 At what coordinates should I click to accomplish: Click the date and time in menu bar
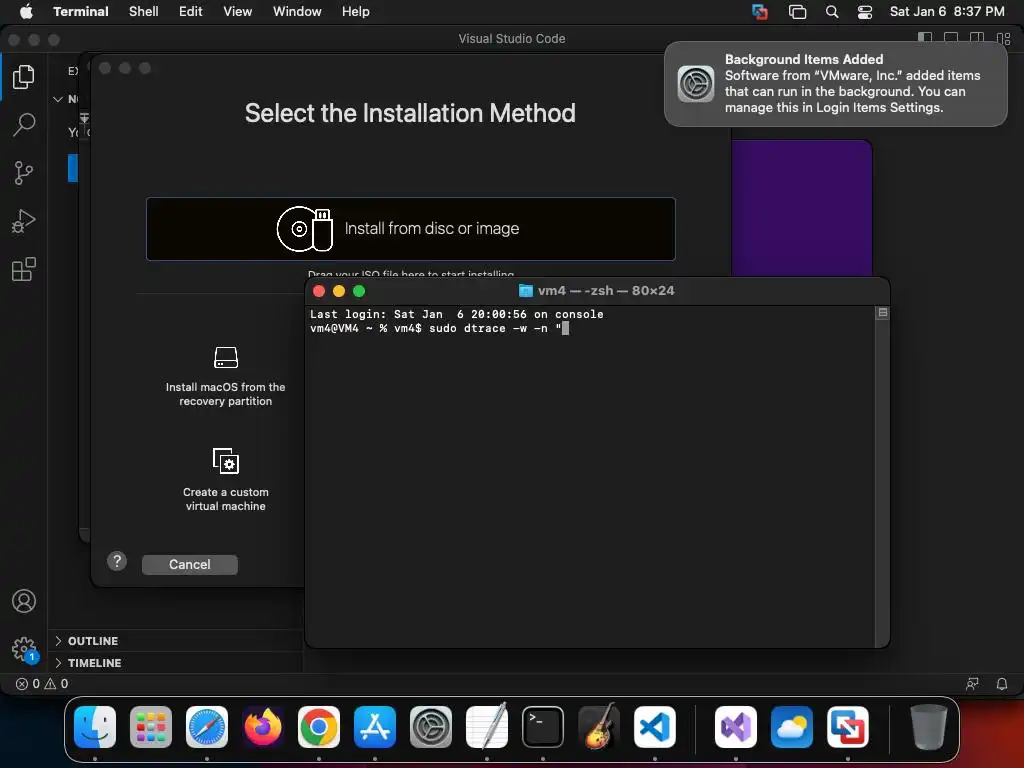pyautogui.click(x=947, y=11)
